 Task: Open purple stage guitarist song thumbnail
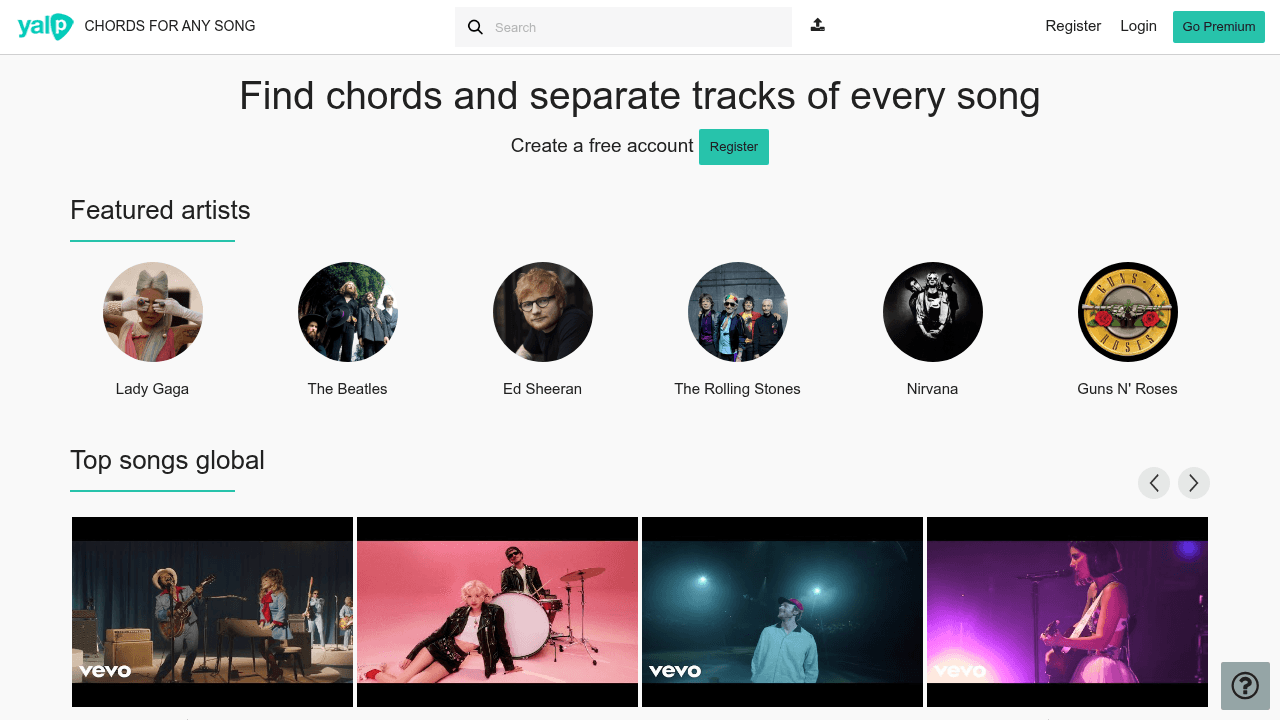(1067, 612)
